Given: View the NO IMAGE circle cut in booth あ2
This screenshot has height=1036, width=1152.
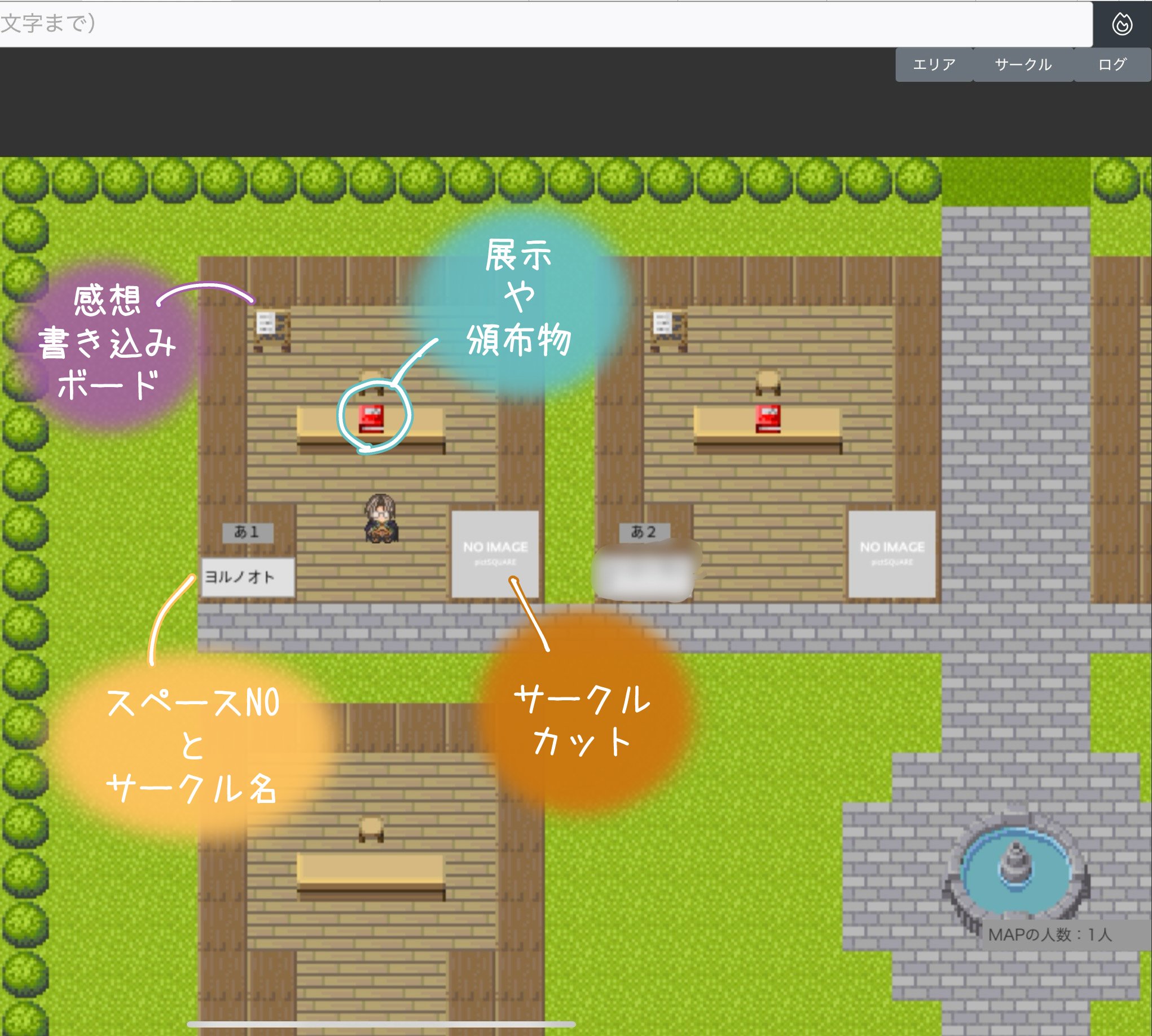Looking at the screenshot, I should point(892,554).
